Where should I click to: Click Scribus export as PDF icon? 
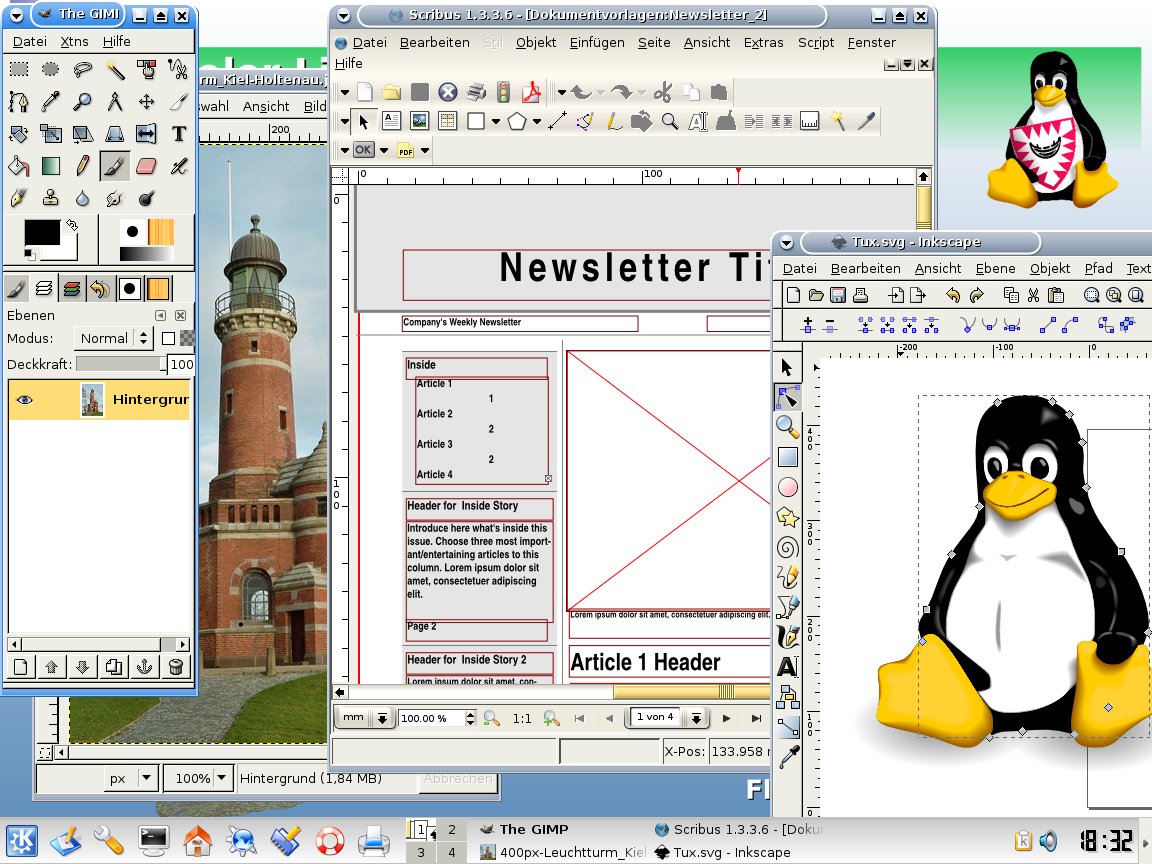pyautogui.click(x=531, y=93)
